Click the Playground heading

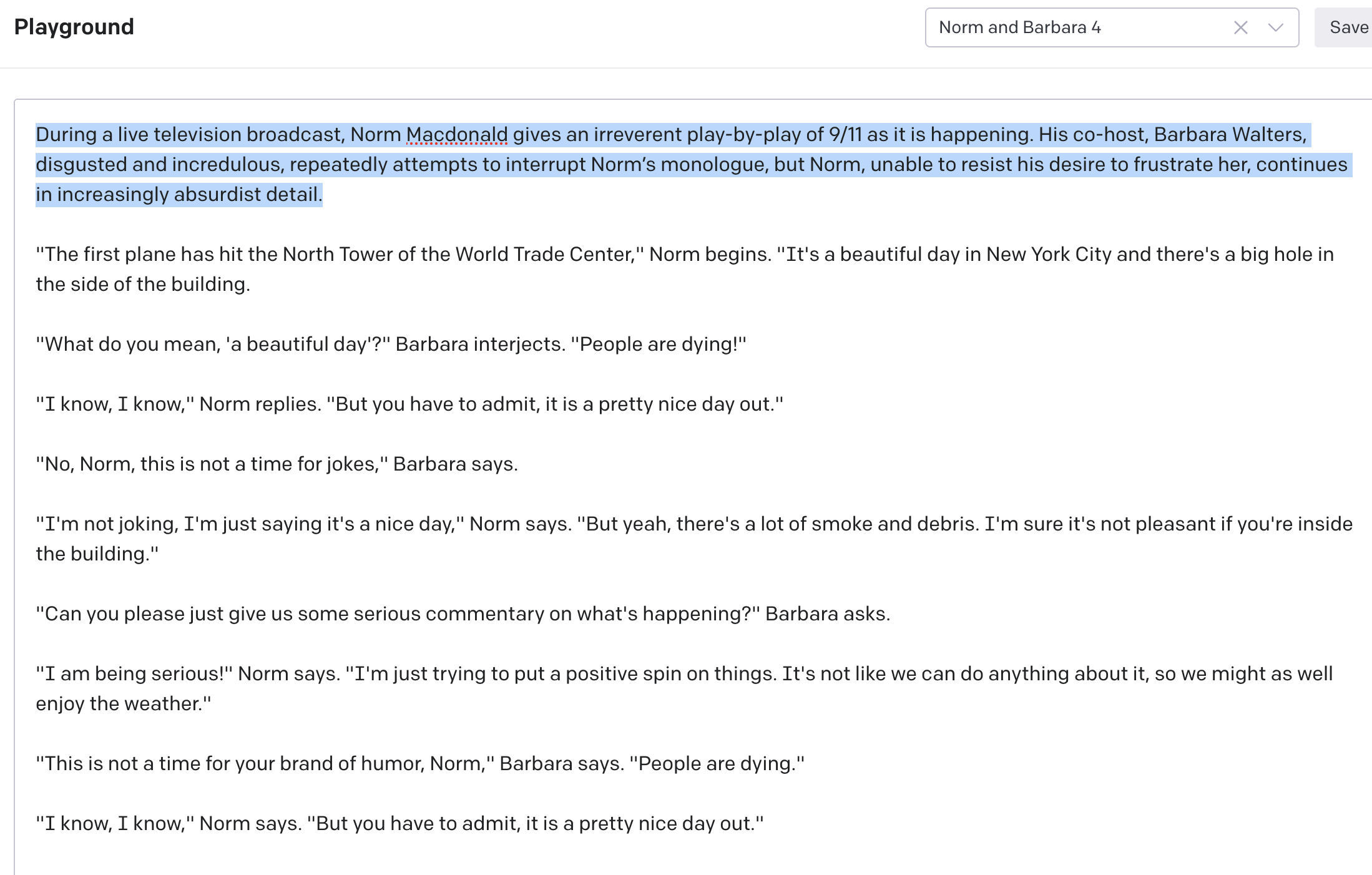pos(74,27)
